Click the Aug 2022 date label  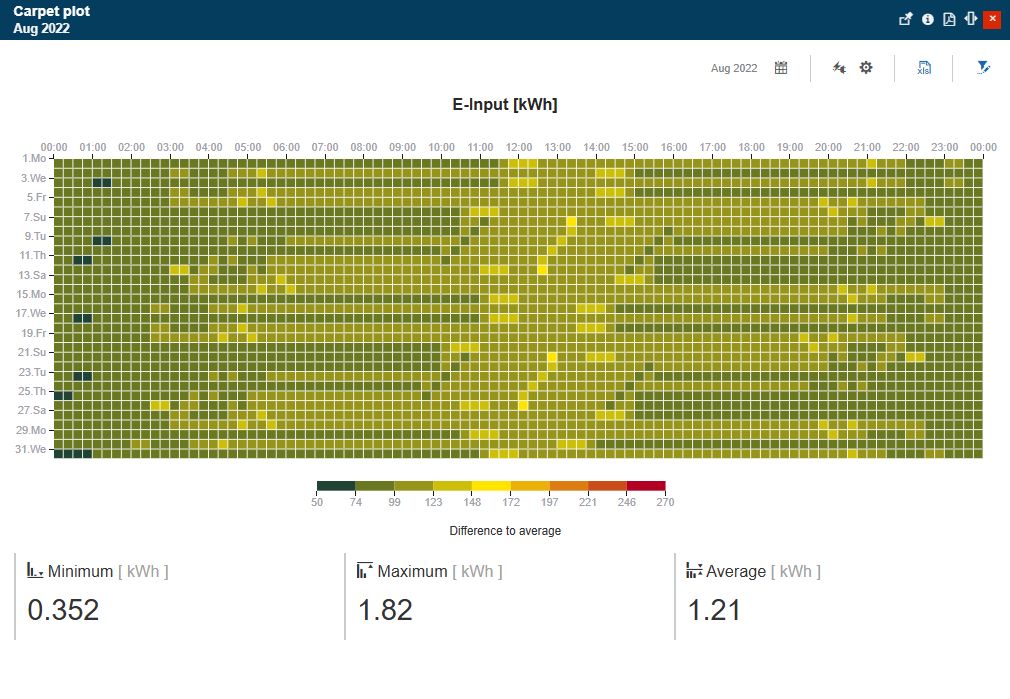[x=734, y=68]
